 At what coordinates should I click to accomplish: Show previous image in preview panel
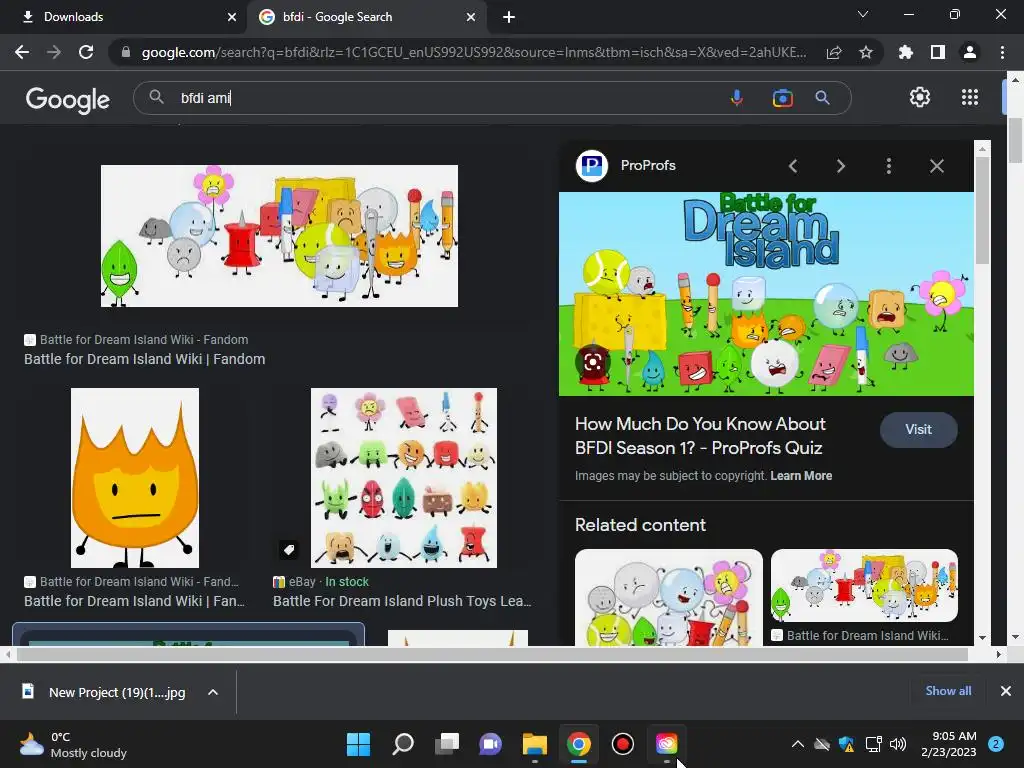pyautogui.click(x=793, y=166)
